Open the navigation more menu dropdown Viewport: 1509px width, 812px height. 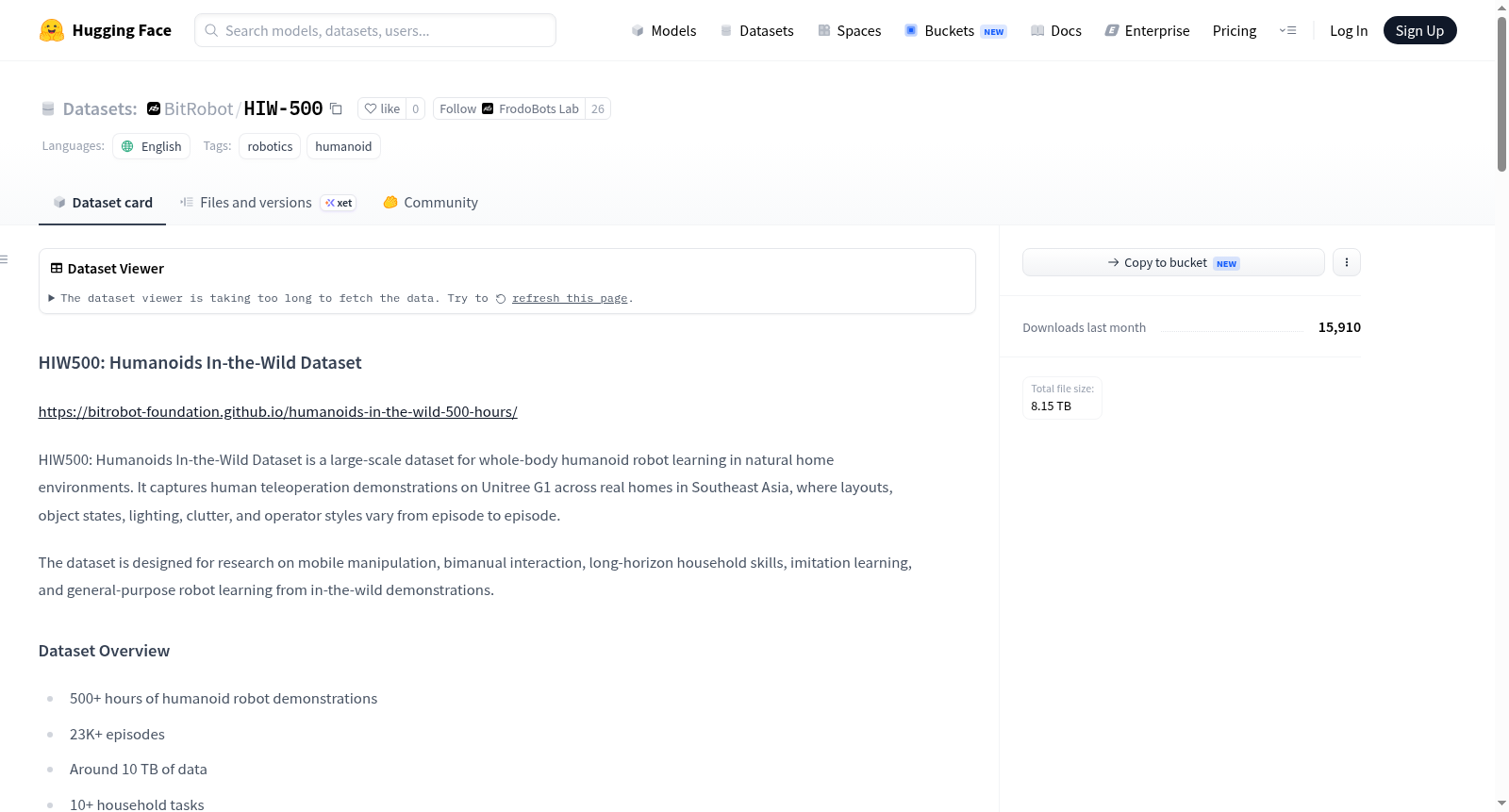(1287, 30)
